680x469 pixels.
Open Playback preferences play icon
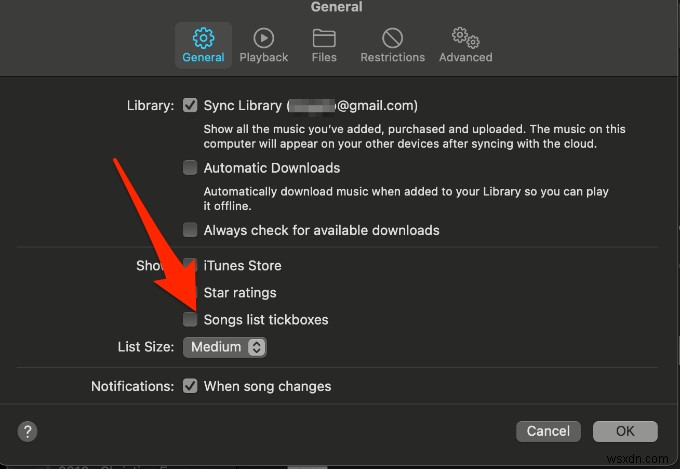click(263, 38)
